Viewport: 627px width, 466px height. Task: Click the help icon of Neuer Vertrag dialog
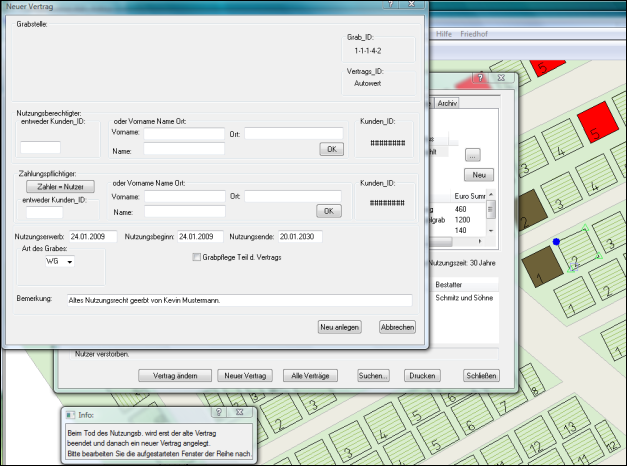click(x=391, y=4)
